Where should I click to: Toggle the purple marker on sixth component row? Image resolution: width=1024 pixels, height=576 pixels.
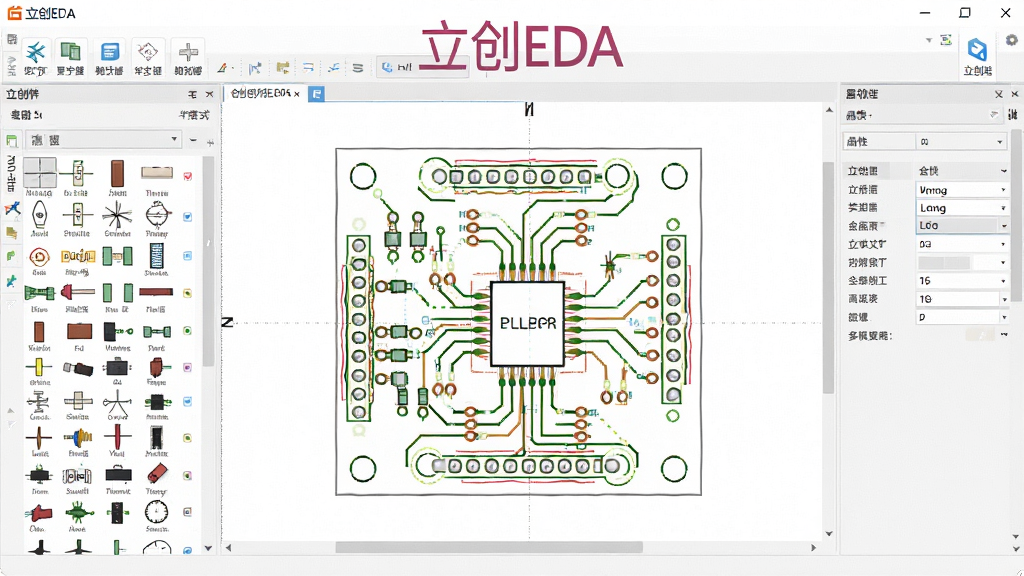[187, 368]
